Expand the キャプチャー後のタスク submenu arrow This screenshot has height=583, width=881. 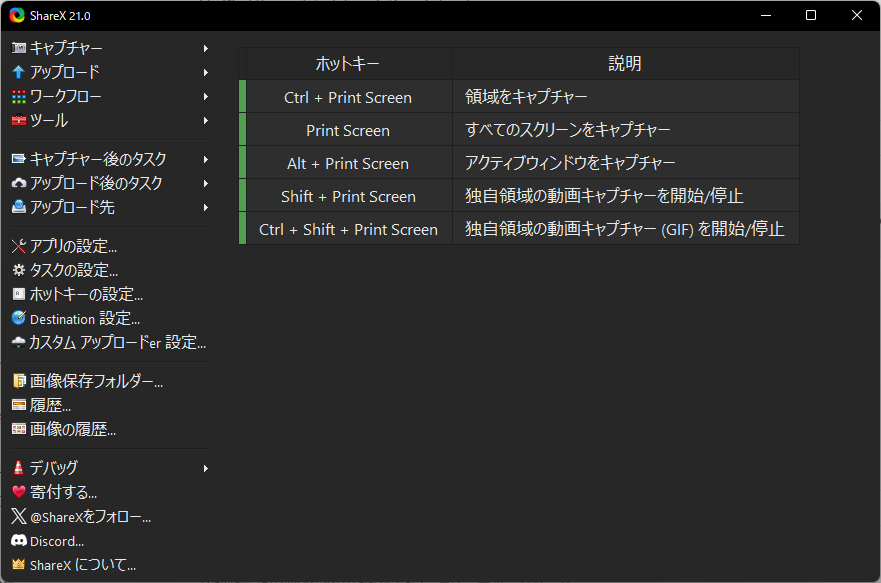206,160
